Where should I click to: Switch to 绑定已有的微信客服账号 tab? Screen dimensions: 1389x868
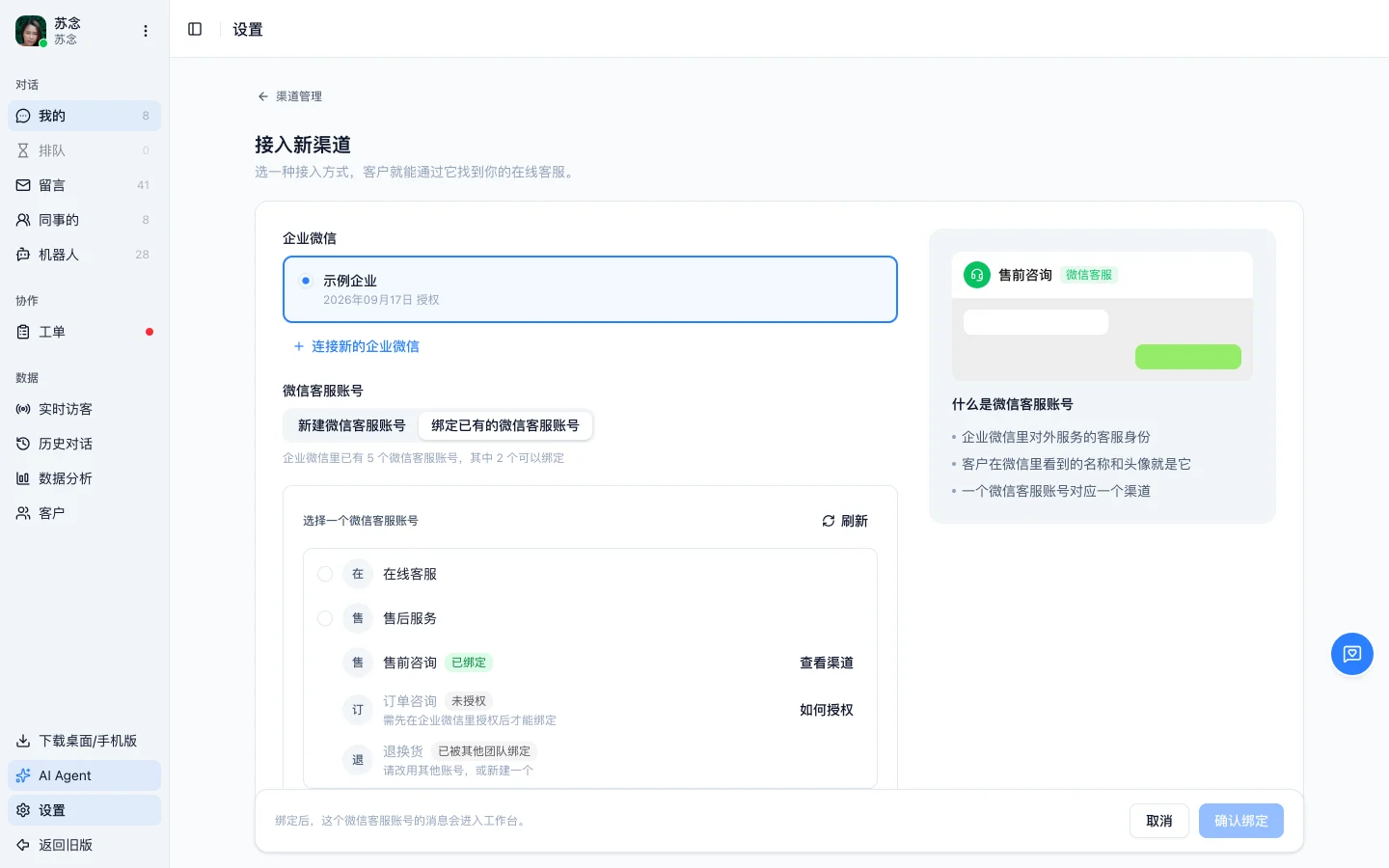coord(505,425)
